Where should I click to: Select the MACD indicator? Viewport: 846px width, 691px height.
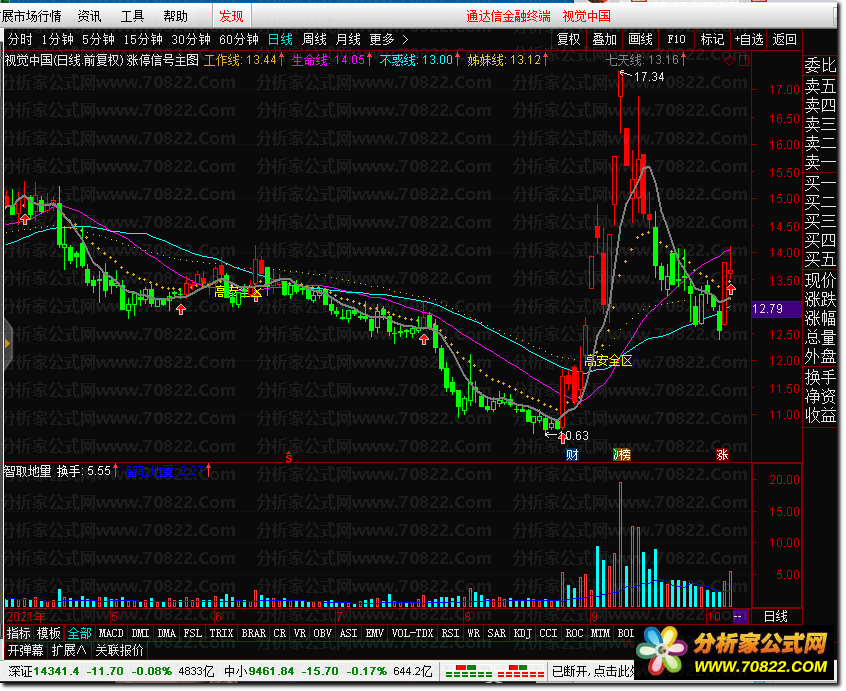click(x=111, y=633)
